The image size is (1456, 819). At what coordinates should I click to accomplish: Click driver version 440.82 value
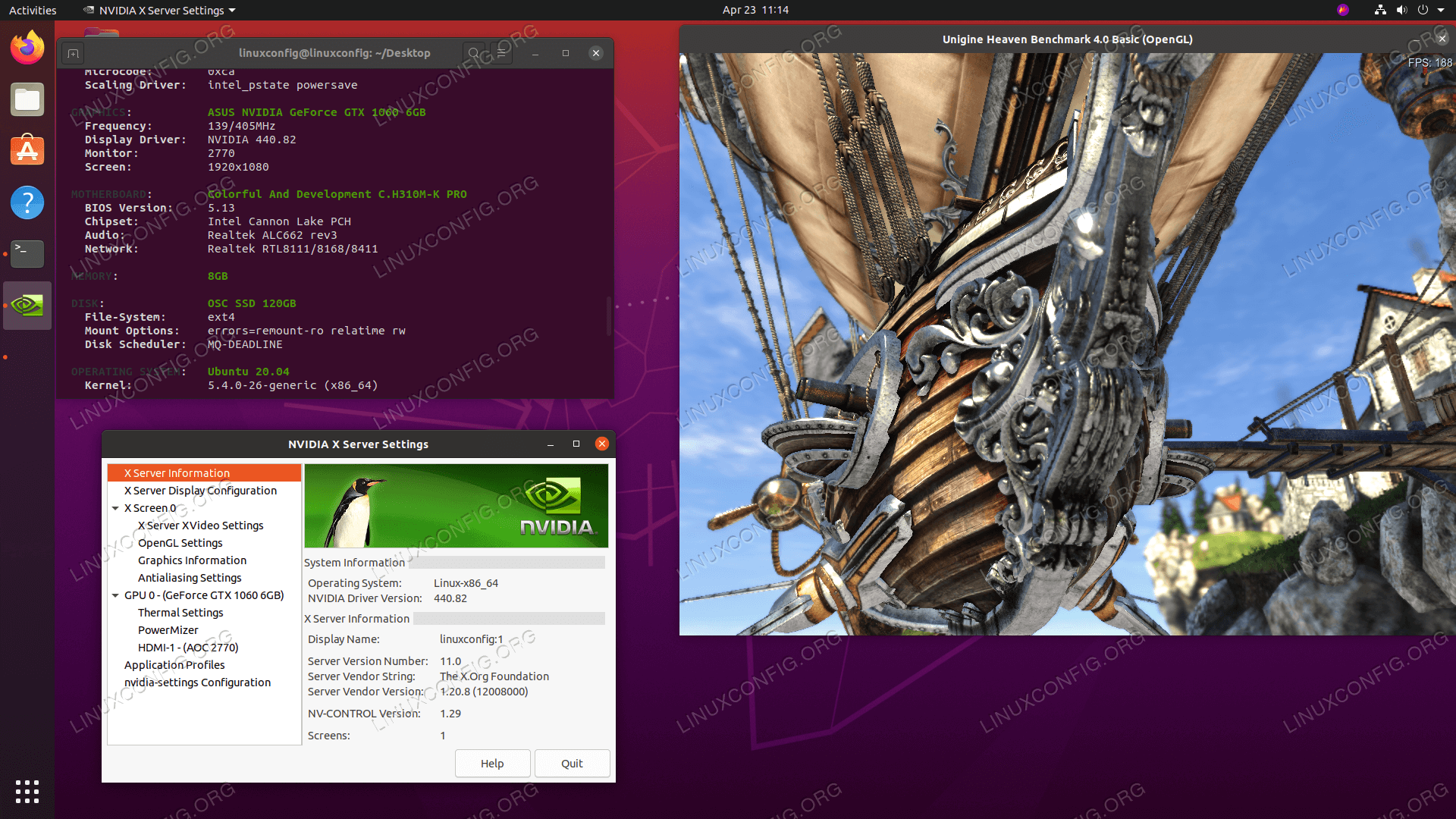[x=450, y=598]
